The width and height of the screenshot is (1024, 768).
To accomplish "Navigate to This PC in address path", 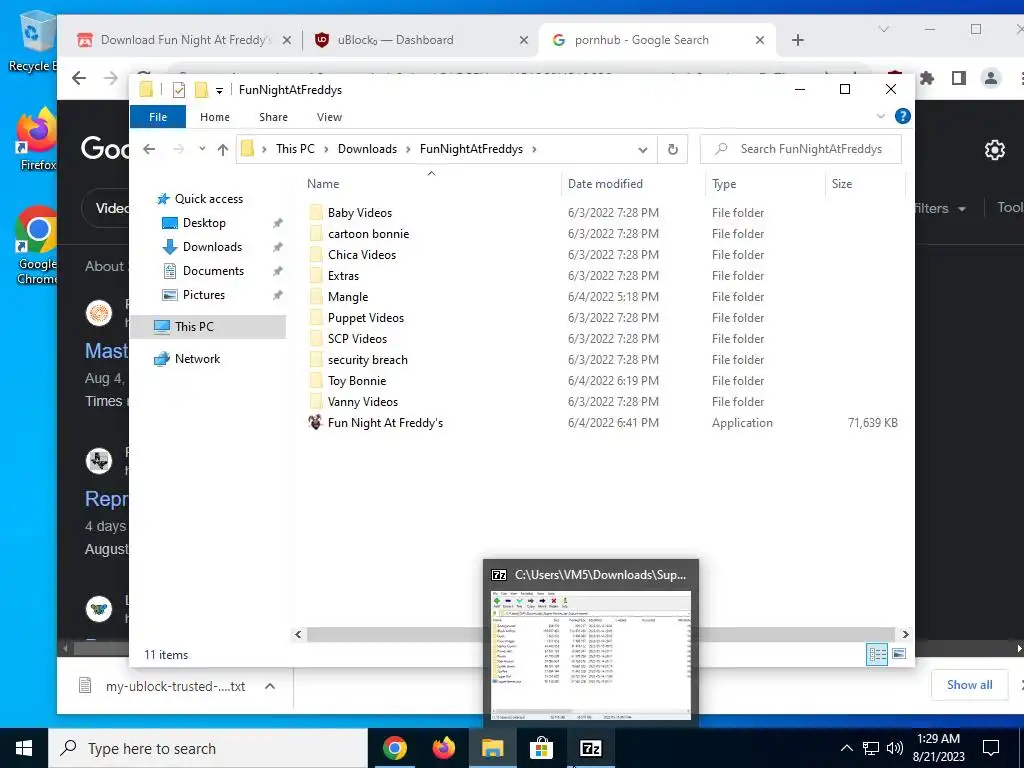I will [295, 149].
